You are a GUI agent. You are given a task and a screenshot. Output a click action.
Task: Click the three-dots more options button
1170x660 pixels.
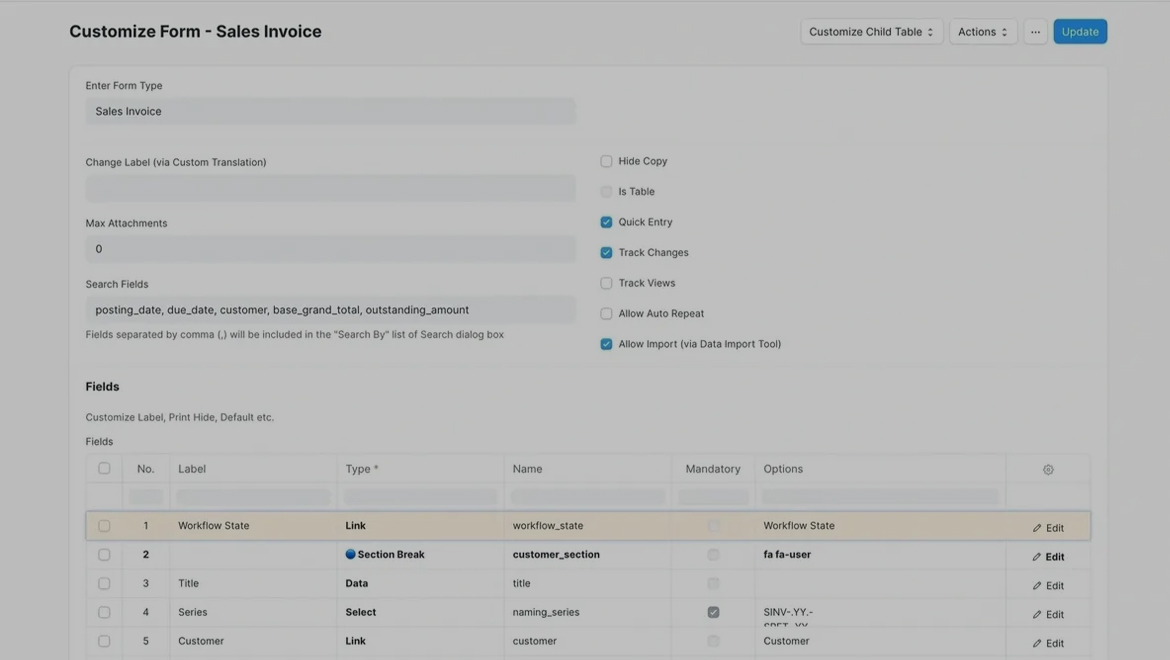(x=1035, y=32)
